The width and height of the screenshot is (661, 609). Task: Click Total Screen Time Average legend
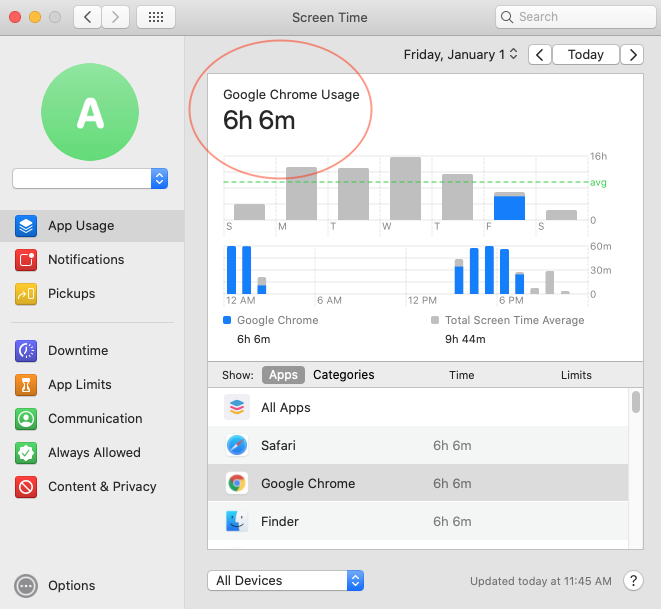(x=515, y=320)
